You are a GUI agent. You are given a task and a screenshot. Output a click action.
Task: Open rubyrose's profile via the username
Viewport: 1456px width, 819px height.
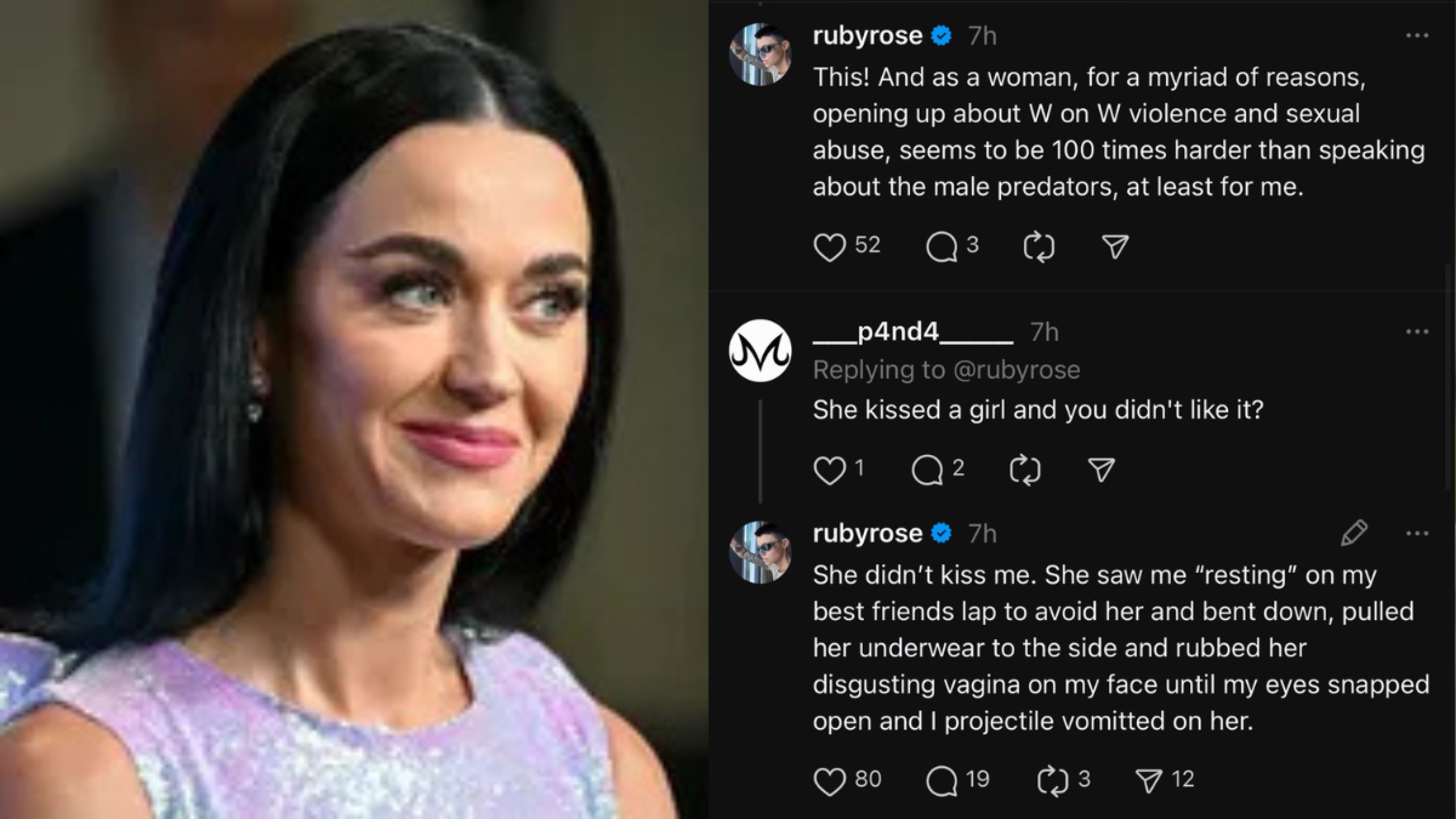(867, 35)
